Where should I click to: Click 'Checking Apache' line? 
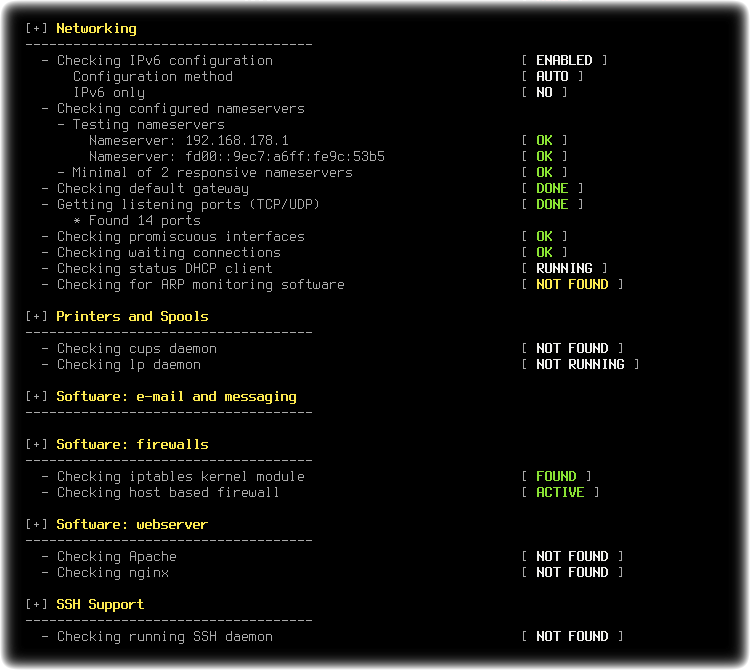click(x=117, y=557)
